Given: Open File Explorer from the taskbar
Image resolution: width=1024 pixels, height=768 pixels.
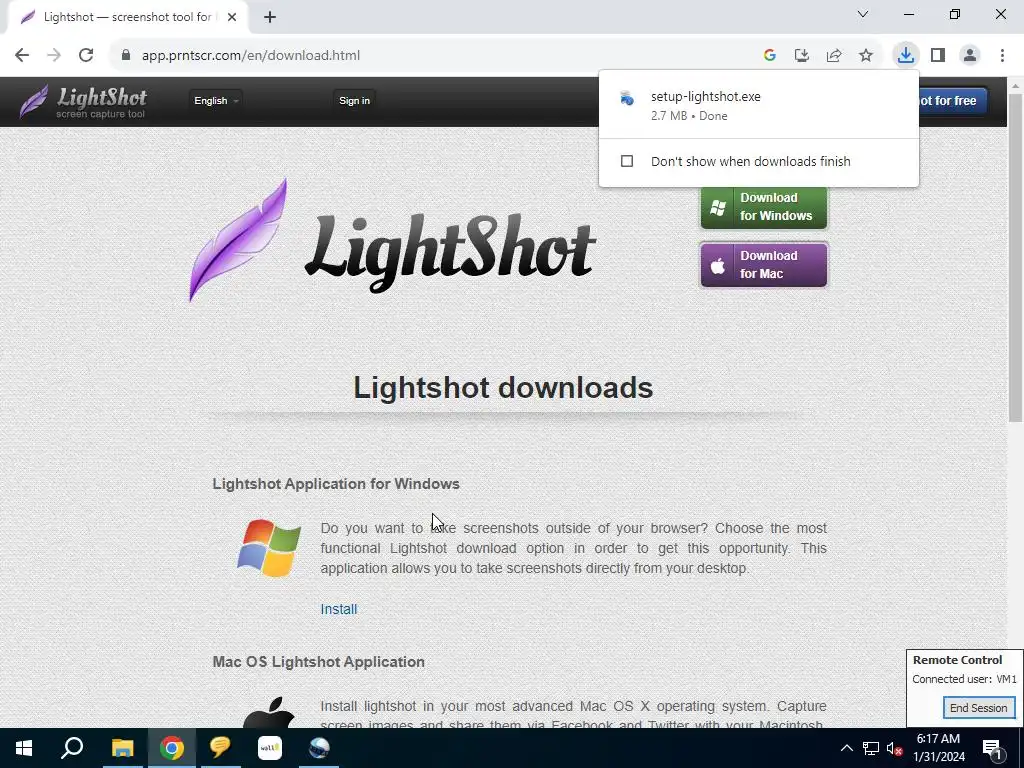Looking at the screenshot, I should pyautogui.click(x=122, y=748).
